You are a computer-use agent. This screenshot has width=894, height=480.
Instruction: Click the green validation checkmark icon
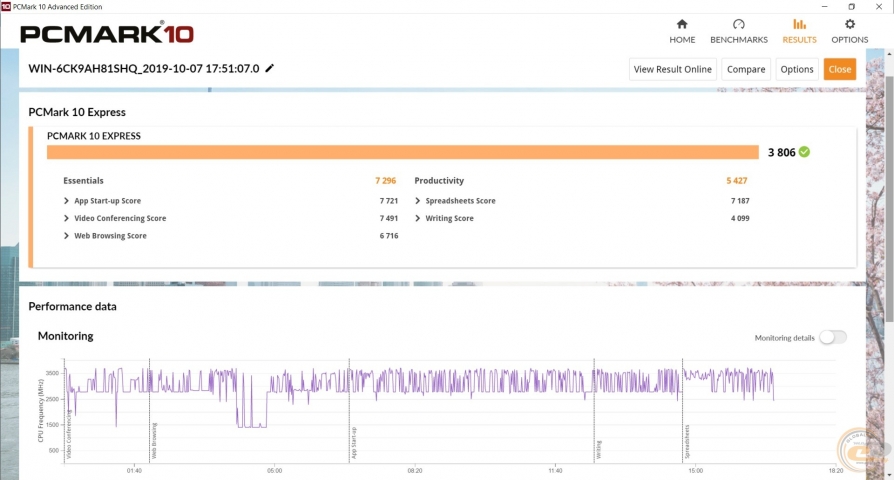[x=804, y=152]
